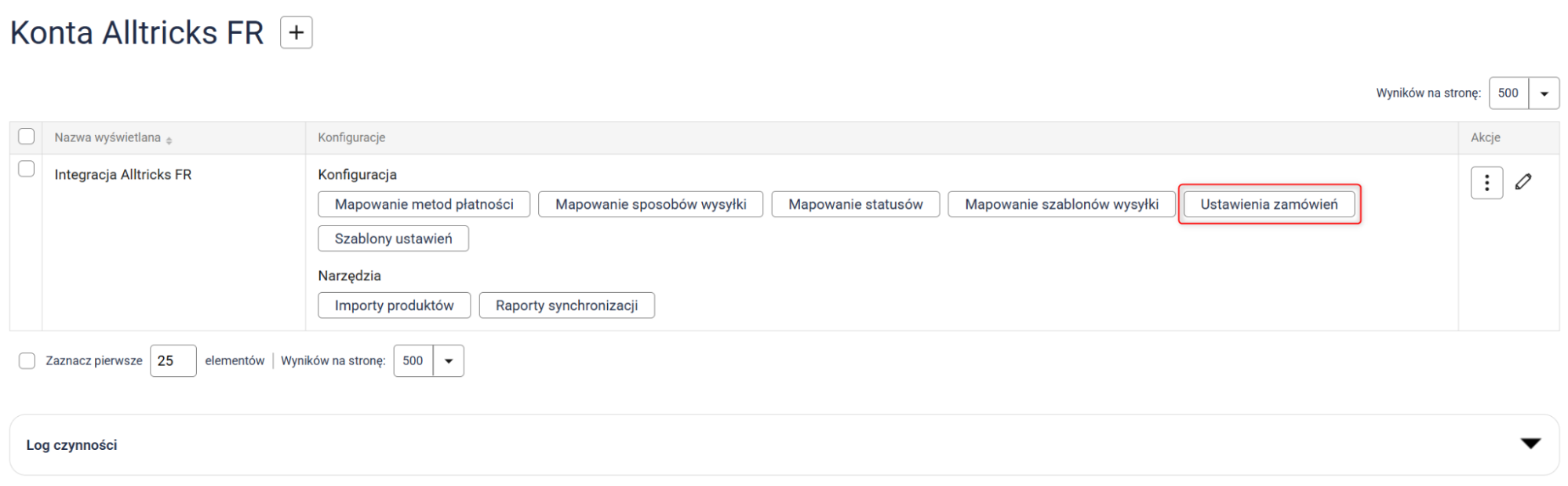Click the Zaznacz pierwsze number field
Viewport: 1568px width, 486px height.
[173, 361]
